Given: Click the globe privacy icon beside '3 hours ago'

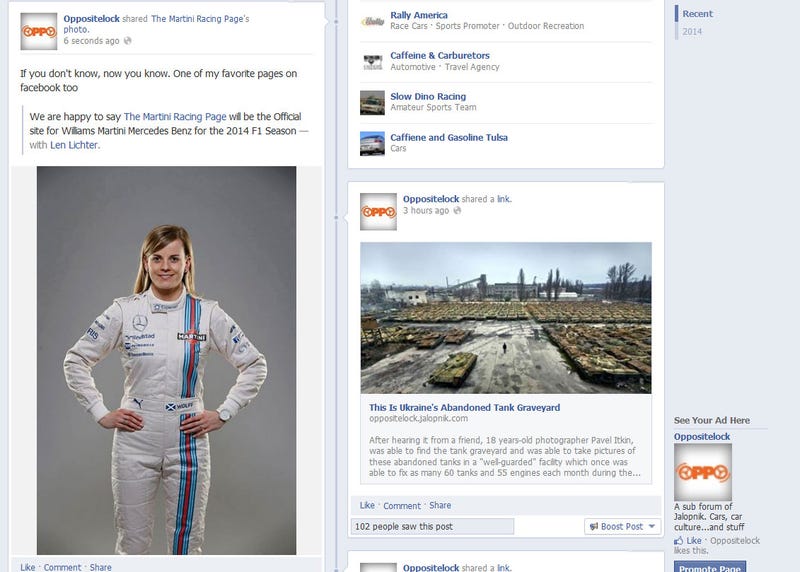Looking at the screenshot, I should [x=457, y=210].
